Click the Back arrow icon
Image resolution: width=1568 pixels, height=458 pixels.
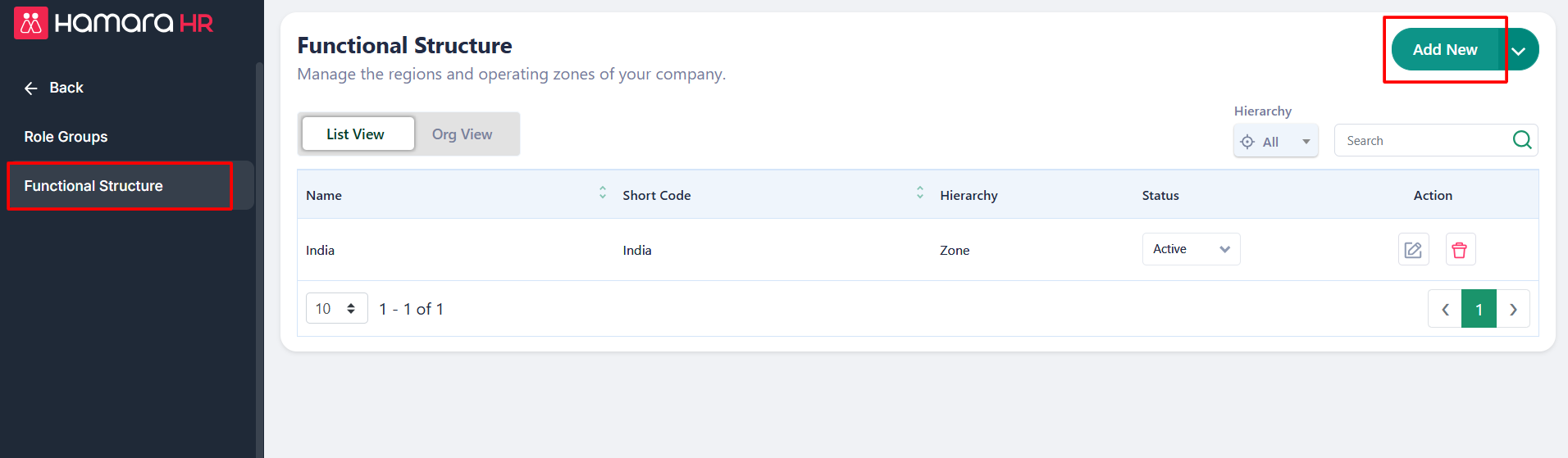coord(31,88)
